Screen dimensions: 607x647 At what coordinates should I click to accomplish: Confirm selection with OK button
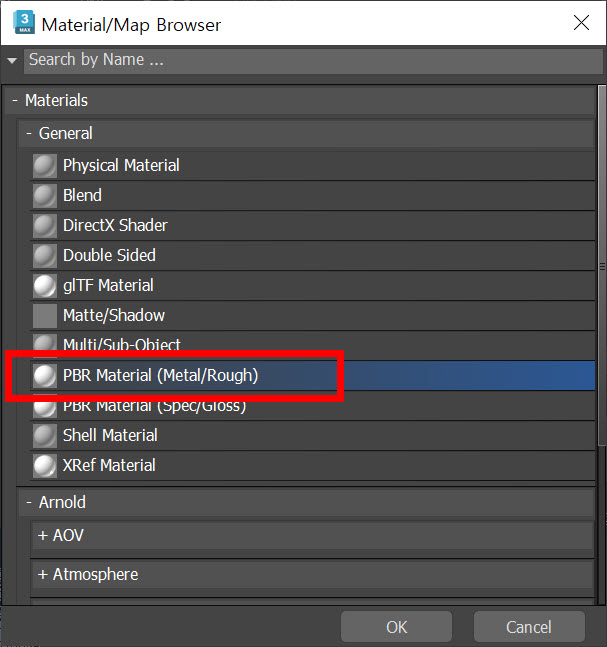click(397, 627)
